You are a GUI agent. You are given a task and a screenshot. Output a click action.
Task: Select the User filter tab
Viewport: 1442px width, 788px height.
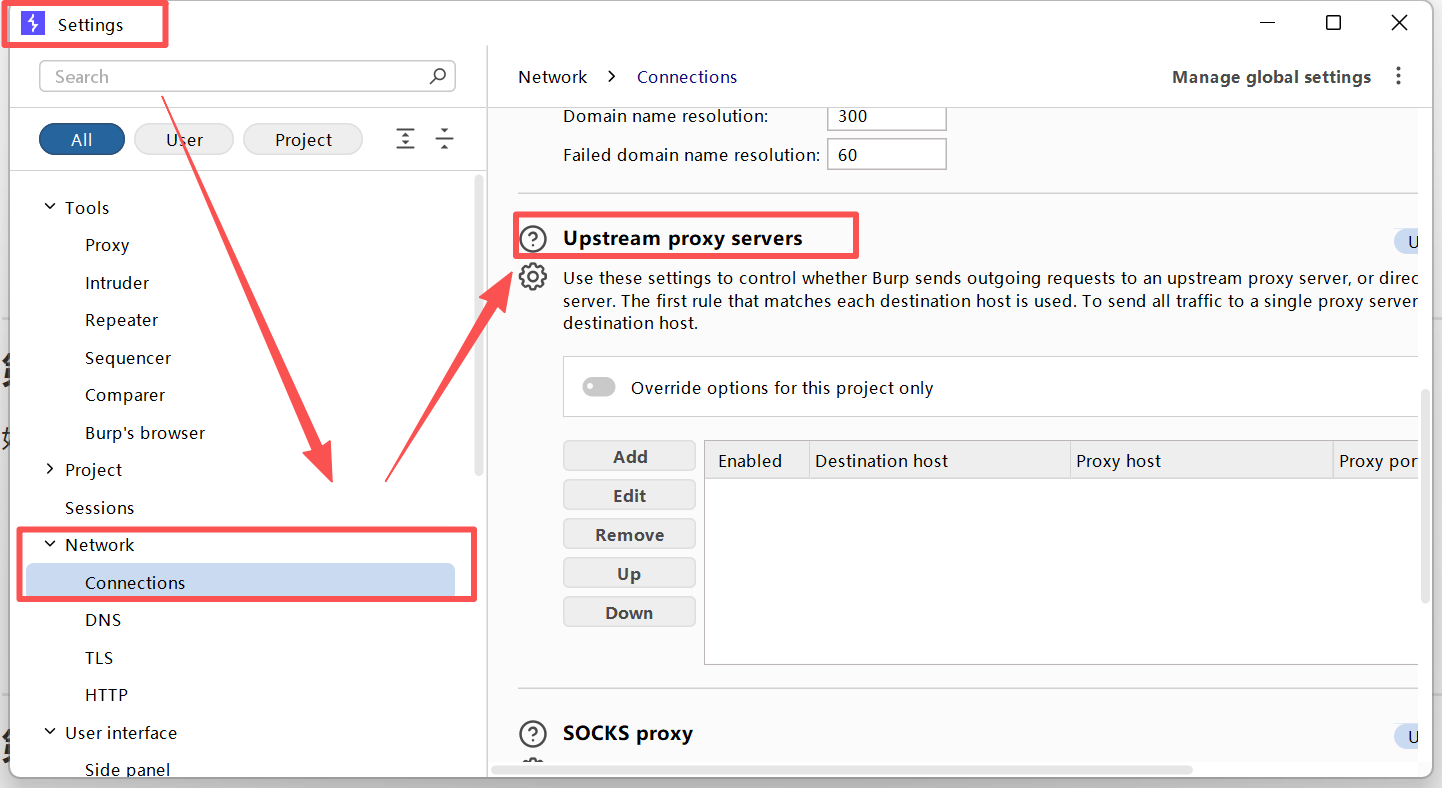tap(184, 139)
